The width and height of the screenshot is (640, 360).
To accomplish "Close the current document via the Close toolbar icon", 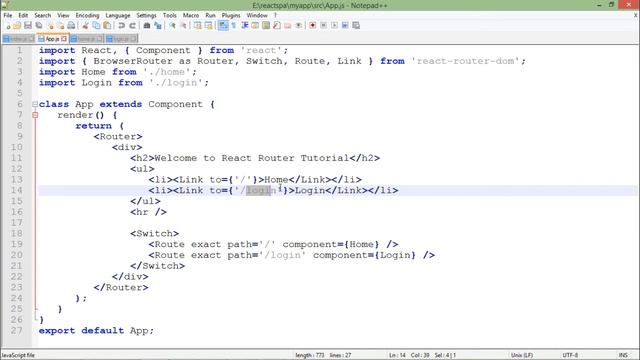I will coord(50,25).
